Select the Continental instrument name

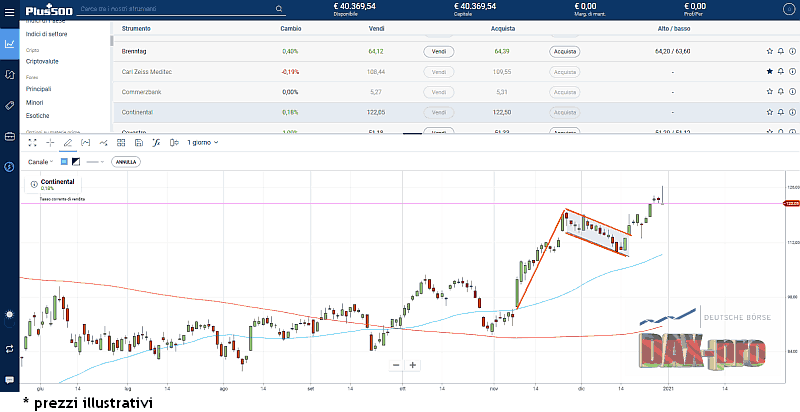point(137,112)
